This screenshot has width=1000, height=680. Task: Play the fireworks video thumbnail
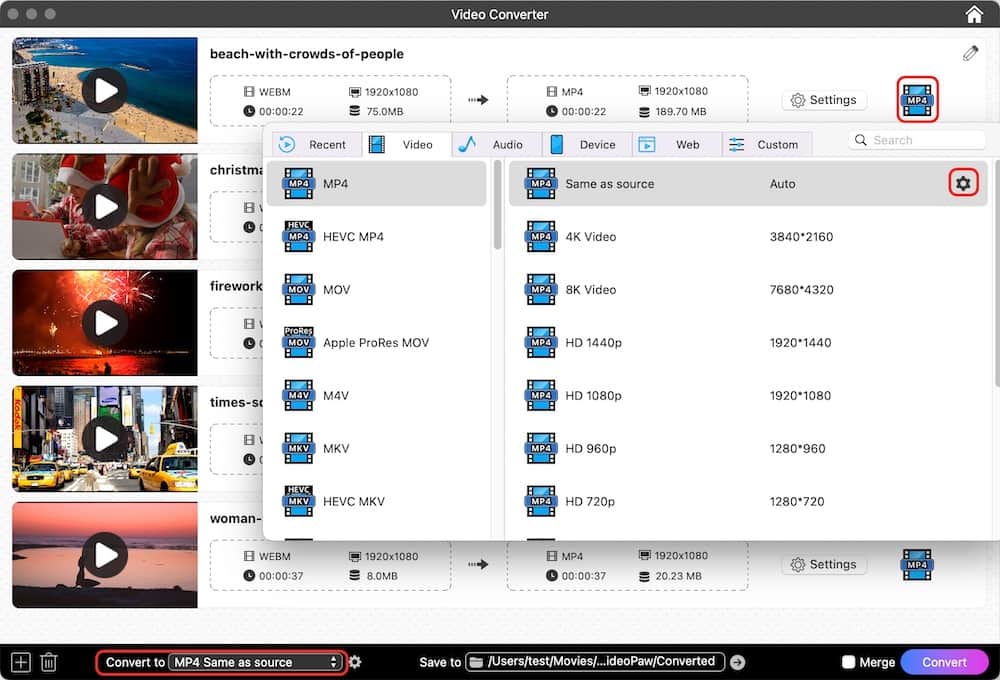point(104,323)
